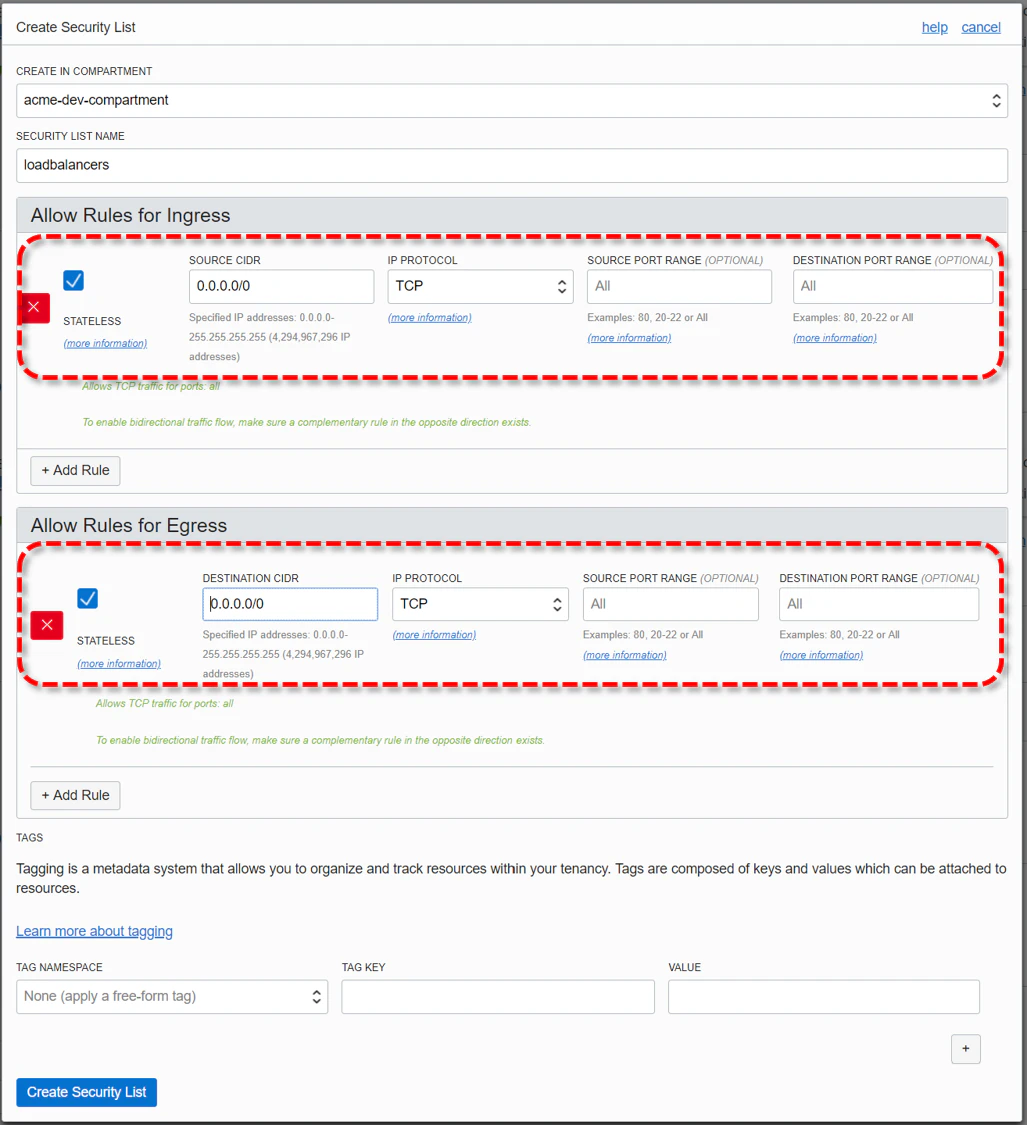1027x1125 pixels.
Task: Open the Tag Namespace dropdown
Action: 172,997
